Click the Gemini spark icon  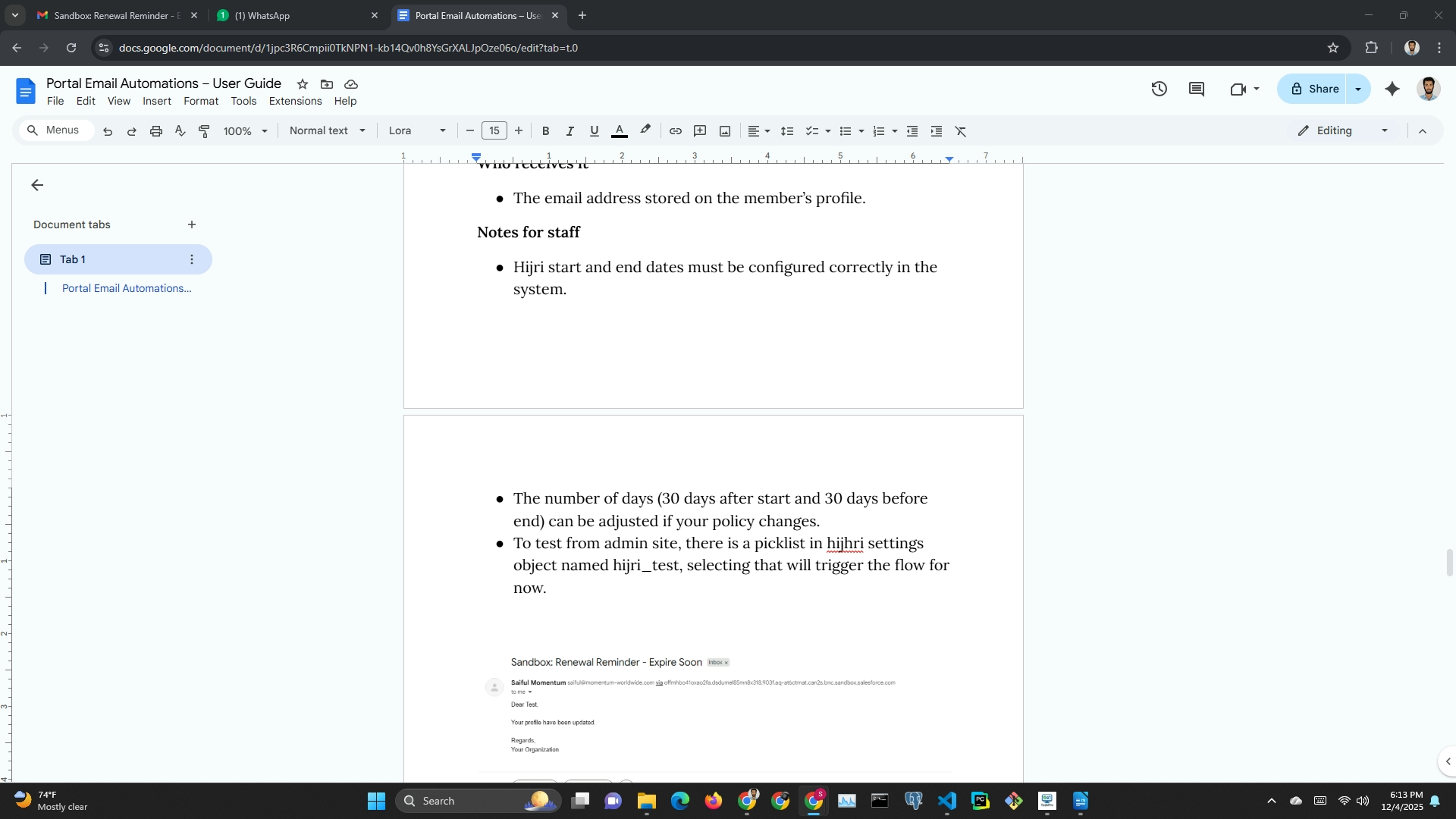1392,89
